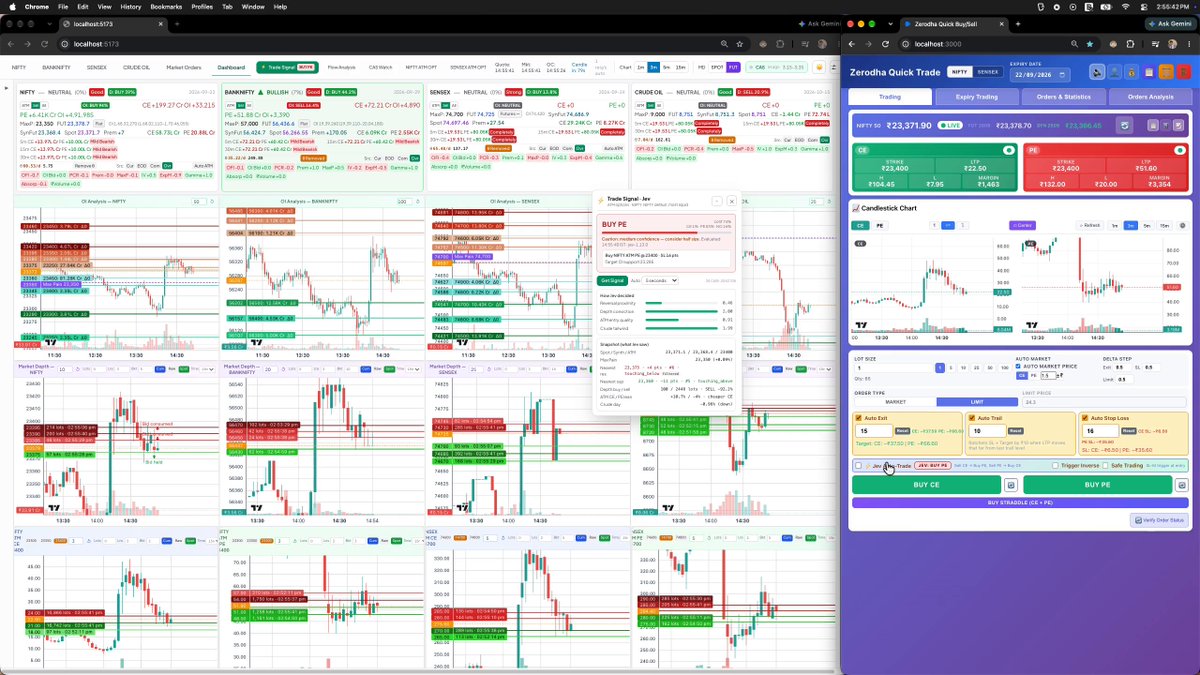Open the Expiry Date picker
1200x675 pixels.
[1041, 74]
